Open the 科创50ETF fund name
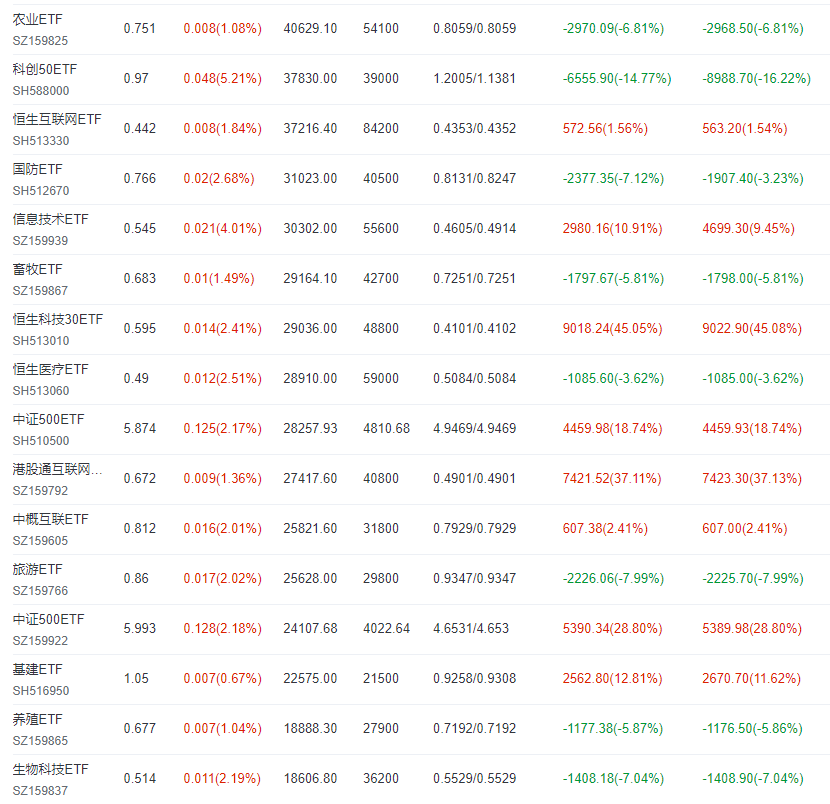The width and height of the screenshot is (830, 804). coord(45,69)
